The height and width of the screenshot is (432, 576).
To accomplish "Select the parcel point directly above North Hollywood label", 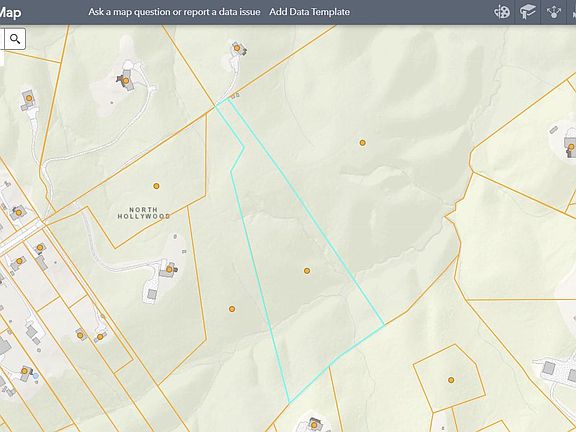I will [x=156, y=186].
